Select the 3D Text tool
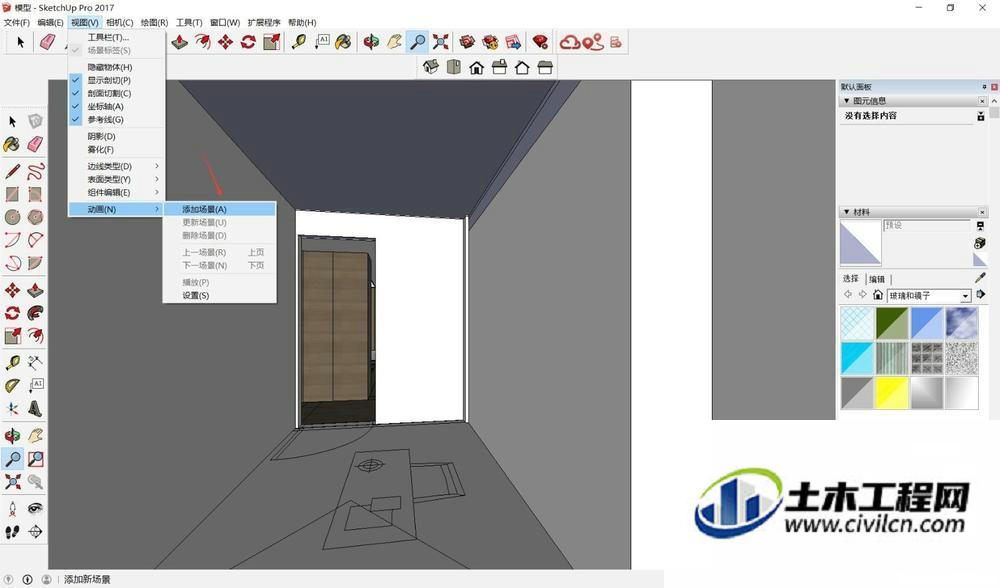The height and width of the screenshot is (588, 1000). coord(36,408)
